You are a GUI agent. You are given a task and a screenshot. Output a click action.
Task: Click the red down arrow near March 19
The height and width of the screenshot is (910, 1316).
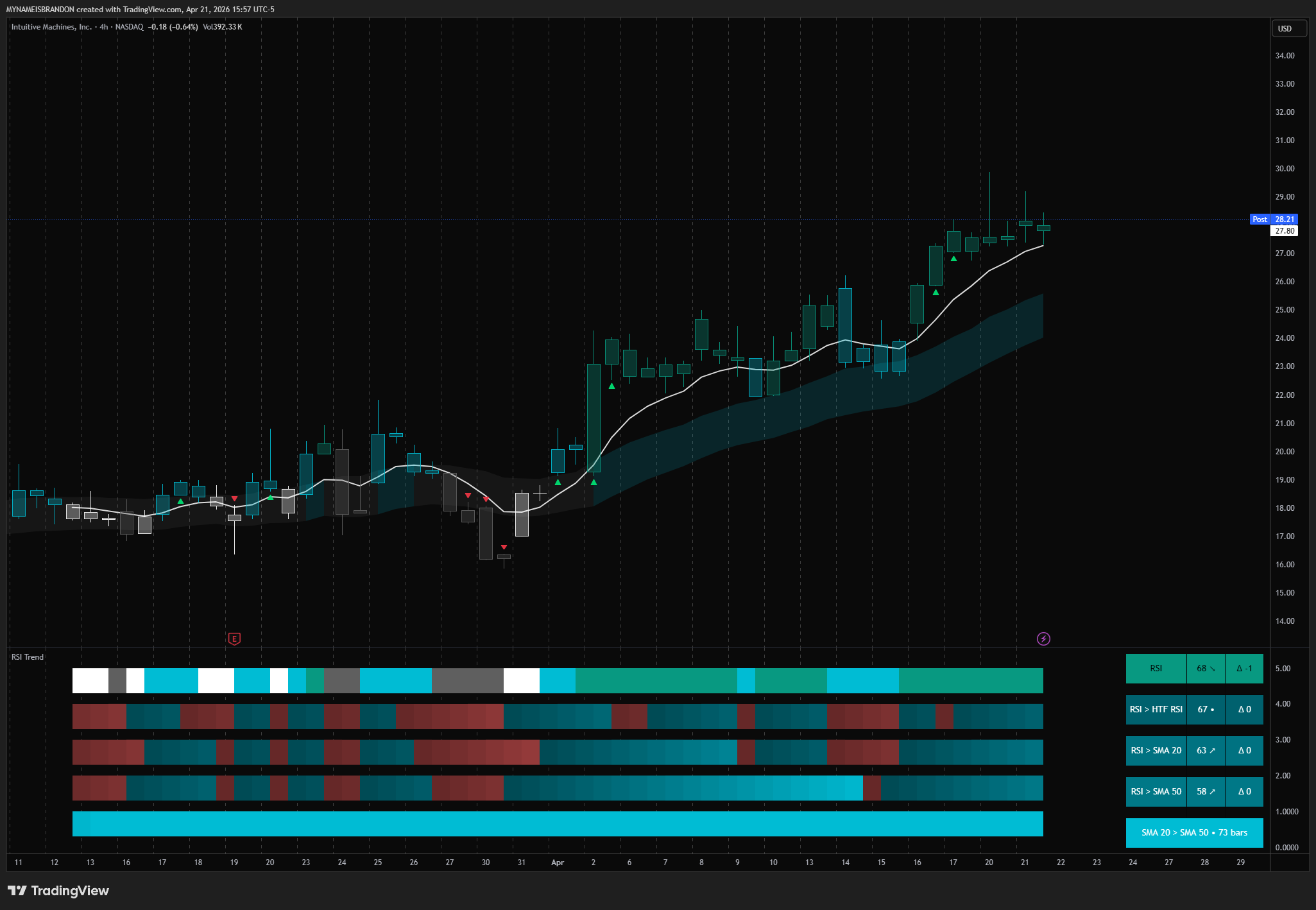(x=234, y=499)
